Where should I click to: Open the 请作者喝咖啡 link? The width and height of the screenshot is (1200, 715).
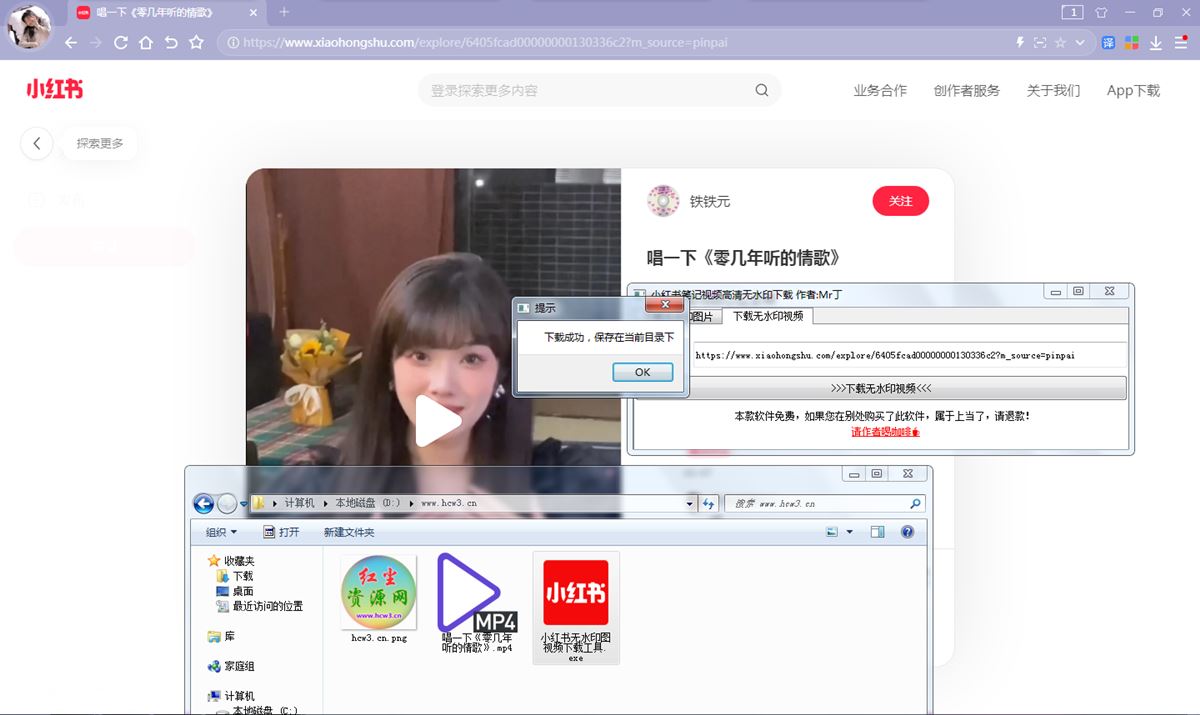point(885,431)
